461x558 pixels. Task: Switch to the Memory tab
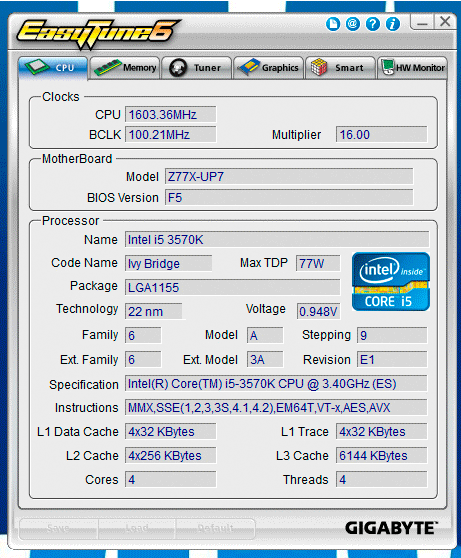pyautogui.click(x=125, y=68)
